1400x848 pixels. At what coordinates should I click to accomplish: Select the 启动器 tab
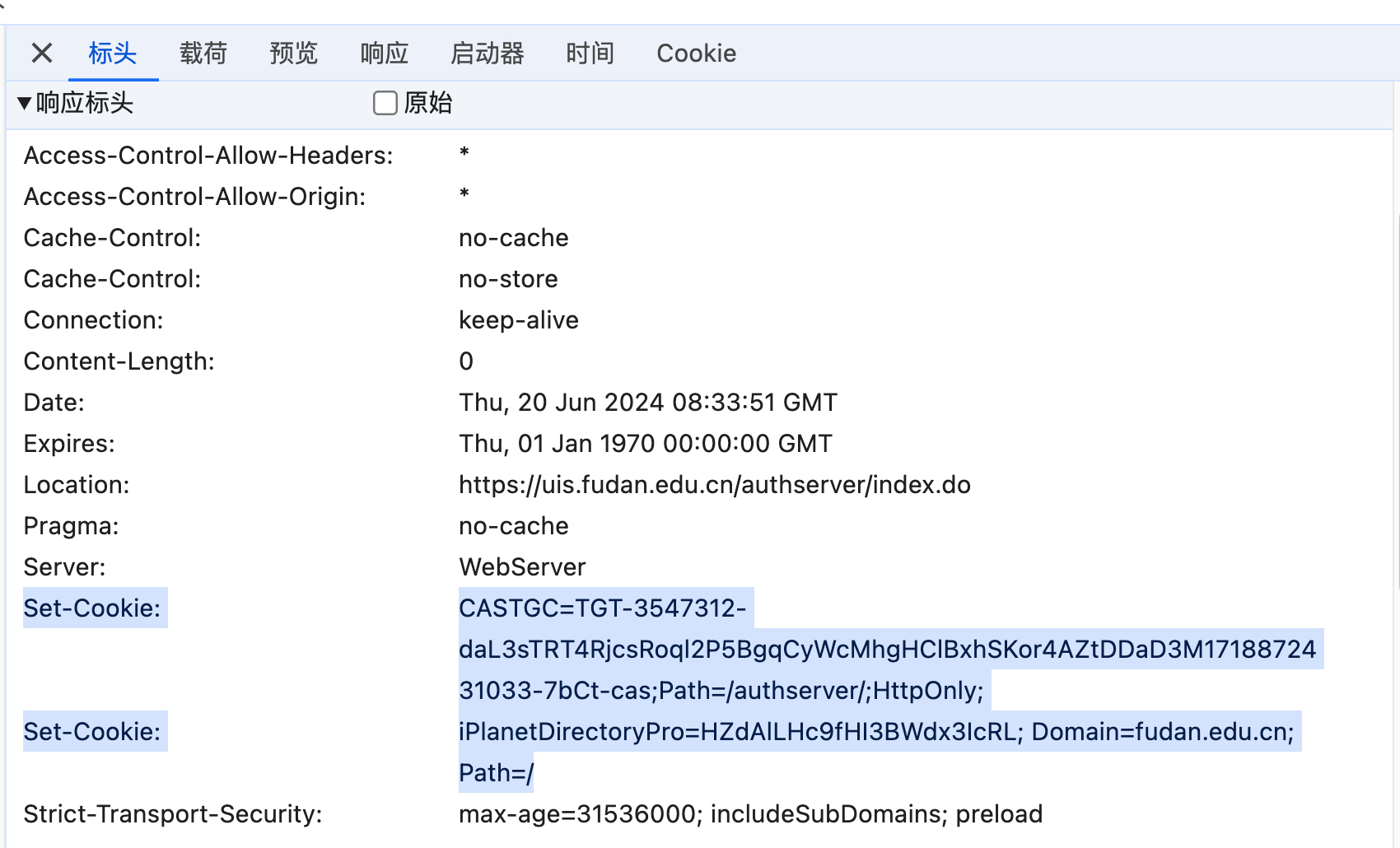(488, 54)
